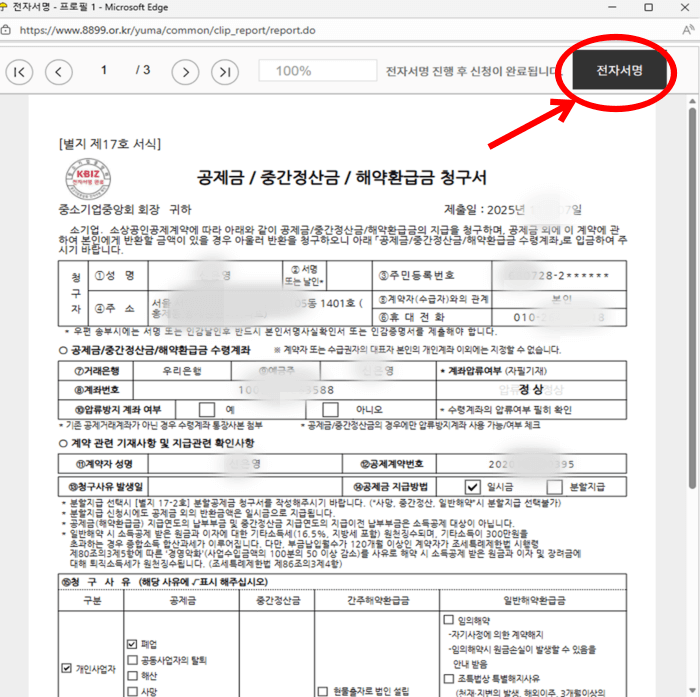Viewport: 700px width, 697px height.
Task: Jump to the last report page
Action: coord(225,71)
